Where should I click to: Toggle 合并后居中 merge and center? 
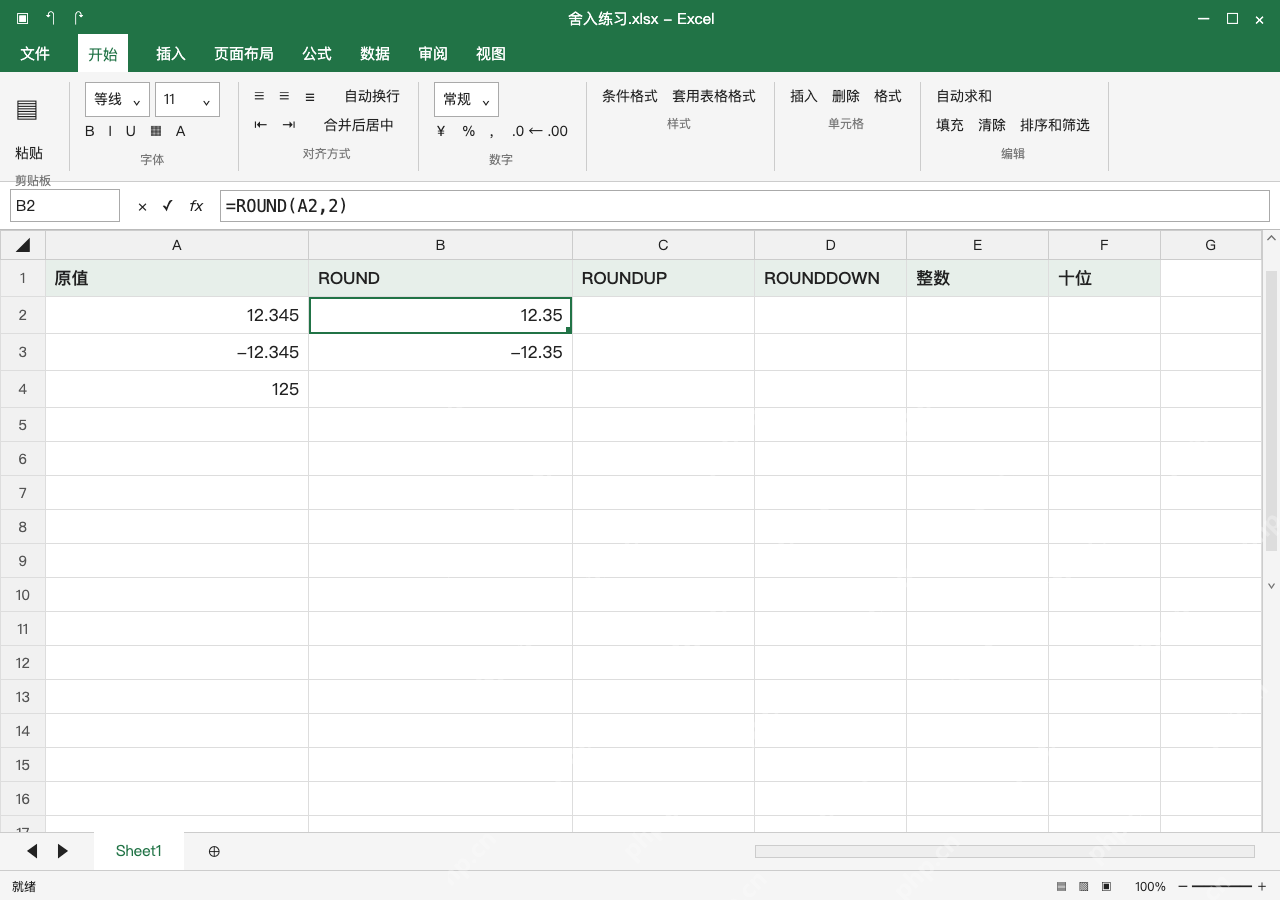pos(359,125)
